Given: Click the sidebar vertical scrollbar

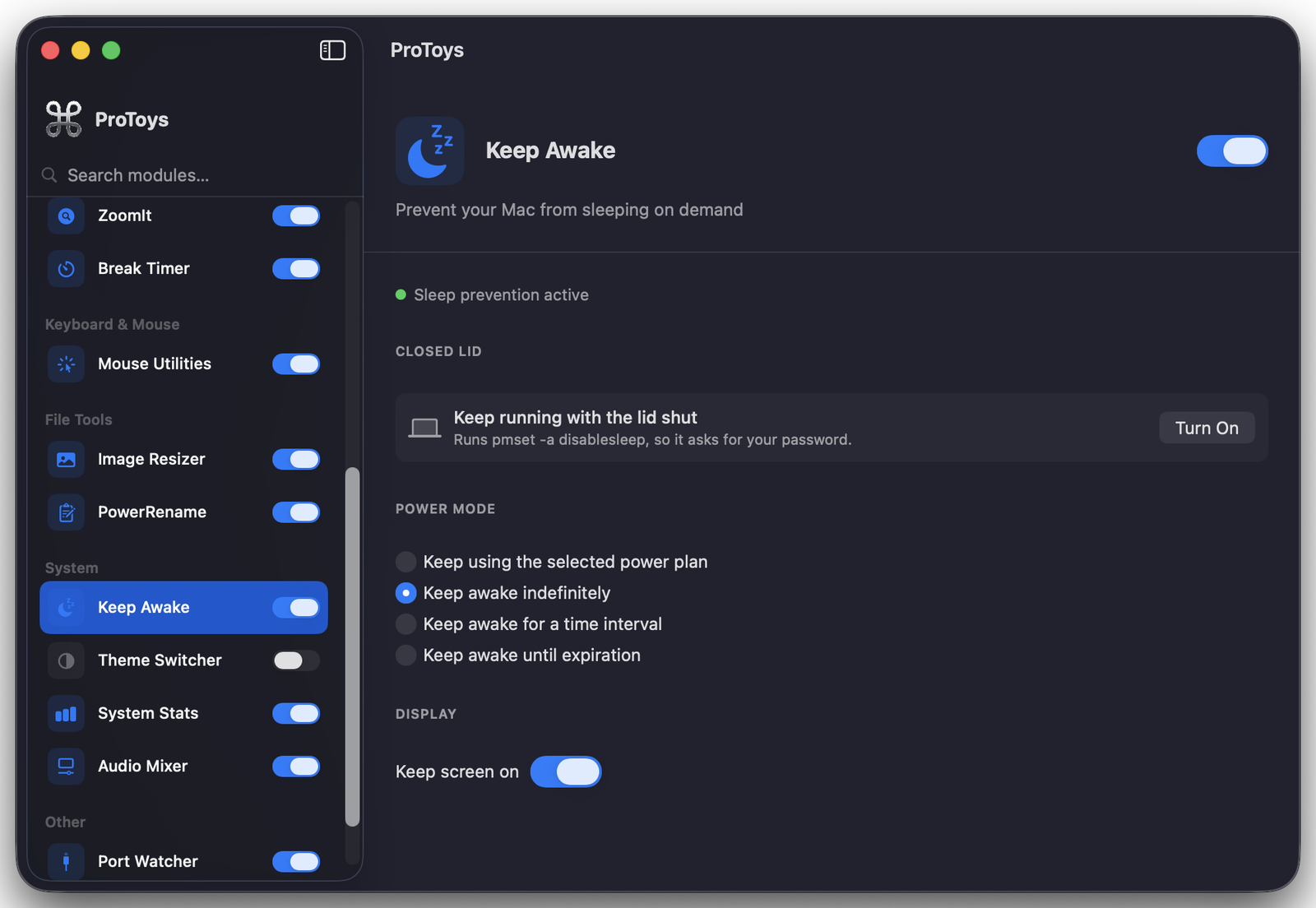Looking at the screenshot, I should 352,646.
